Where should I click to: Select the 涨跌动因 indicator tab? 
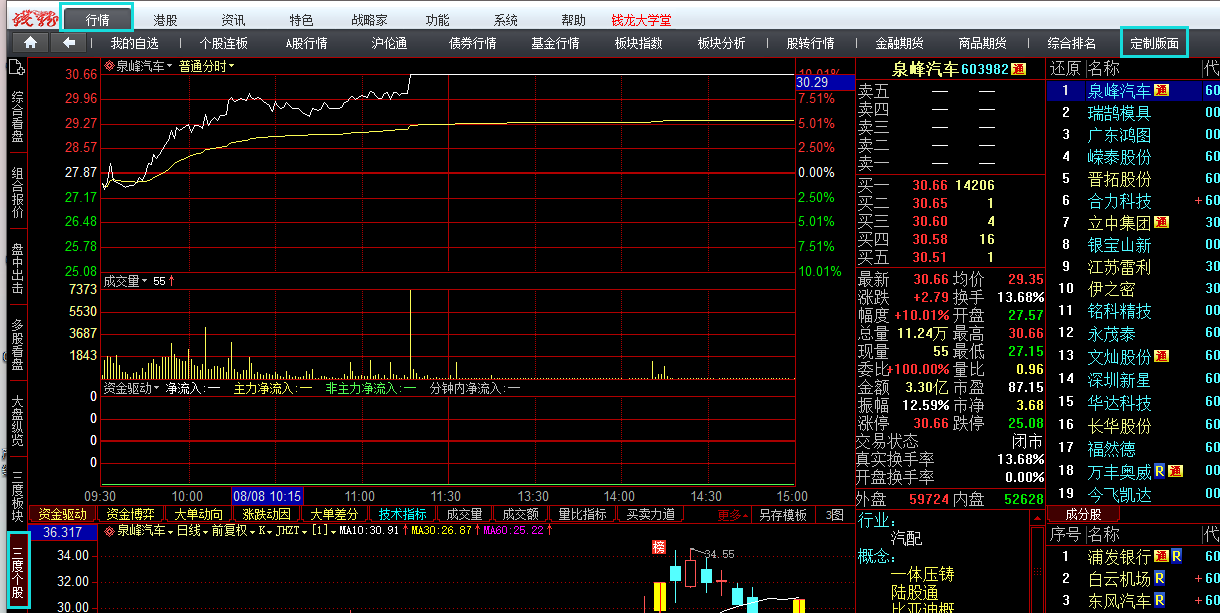point(266,515)
